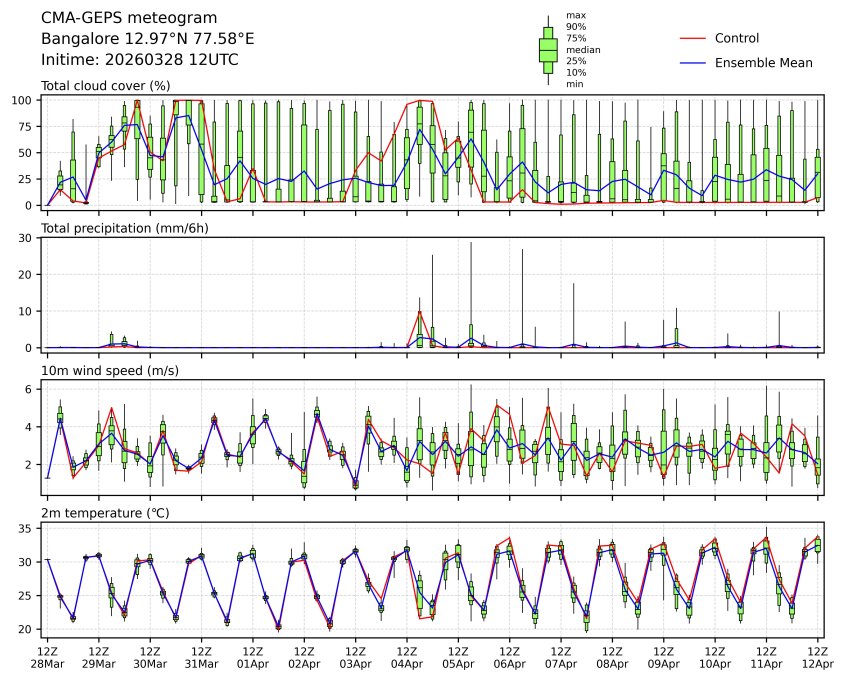Select the Control legend label

(737, 38)
